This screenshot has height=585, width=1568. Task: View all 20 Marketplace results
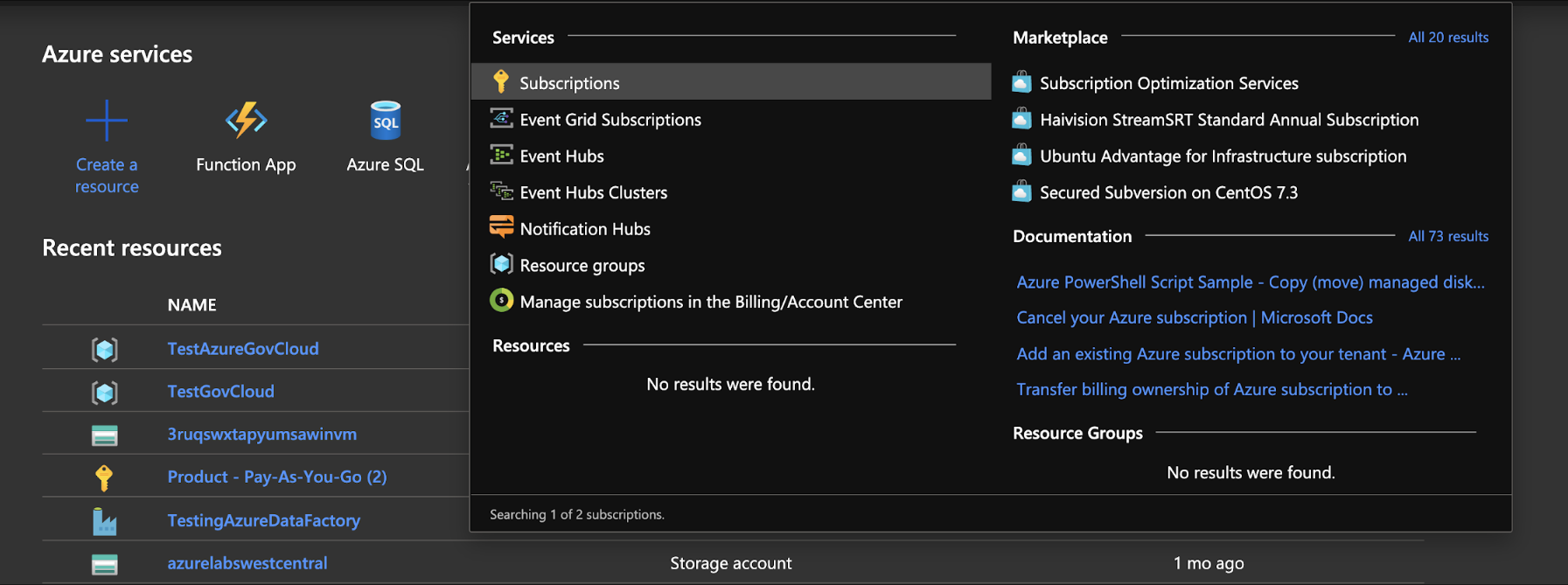coord(1447,38)
